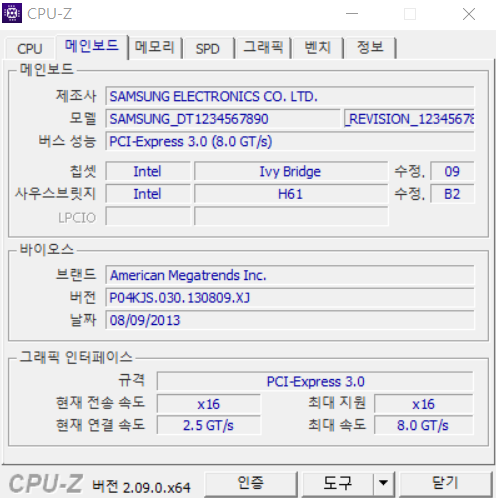This screenshot has height=498, width=496.
Task: Click the 제조사 label
Action: pos(76,96)
